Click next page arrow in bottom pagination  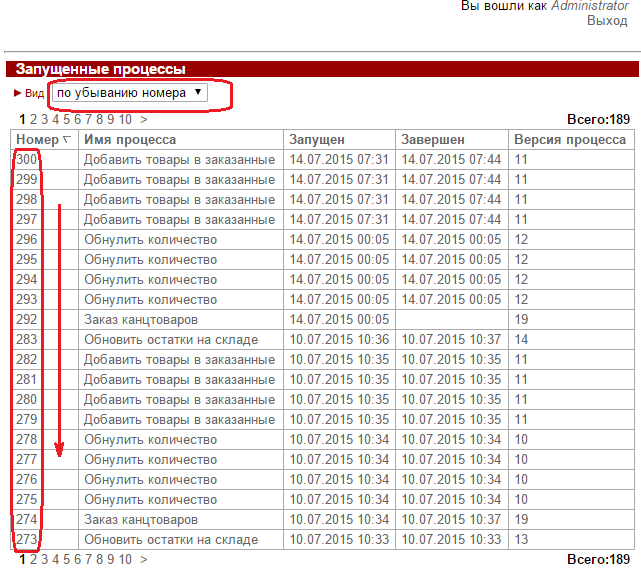tap(143, 559)
